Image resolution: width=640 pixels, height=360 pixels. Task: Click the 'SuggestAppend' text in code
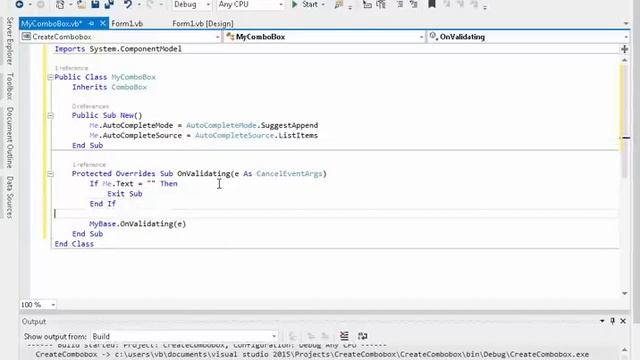pyautogui.click(x=289, y=126)
